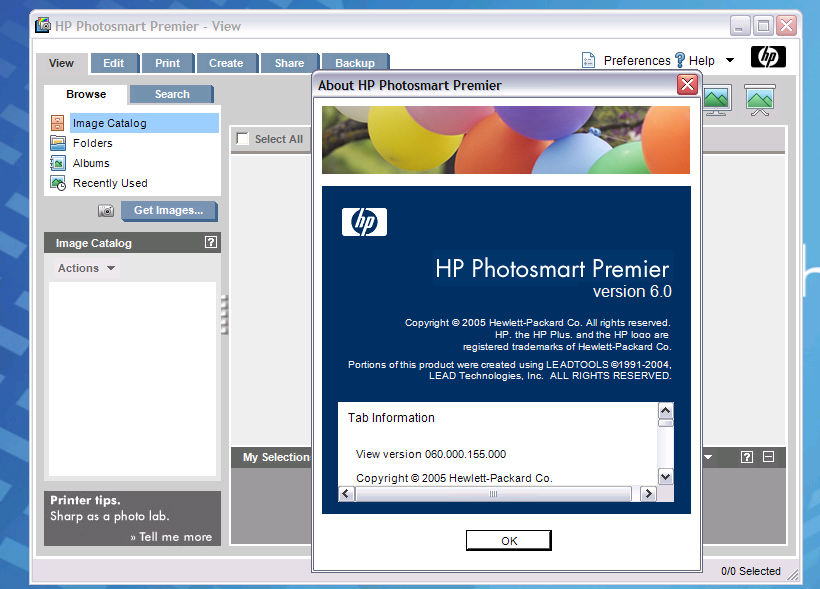
Task: Click the 'View version 060.000.155.000' text
Action: 431,454
